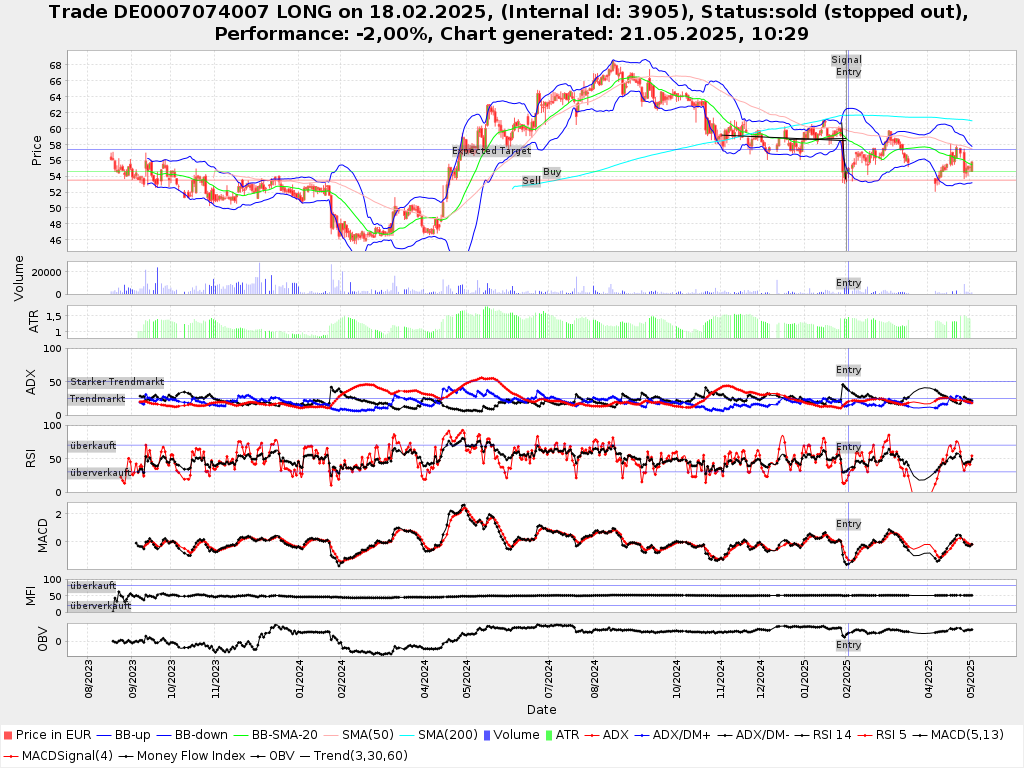This screenshot has height=768, width=1024.
Task: Click the Entry label in the Volume panel
Action: [848, 283]
